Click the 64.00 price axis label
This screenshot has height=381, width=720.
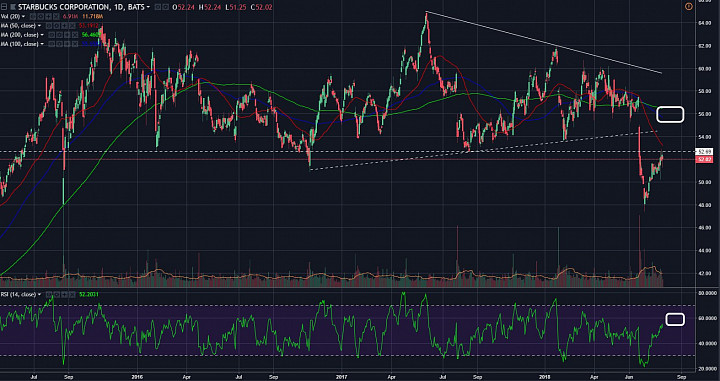tap(705, 23)
